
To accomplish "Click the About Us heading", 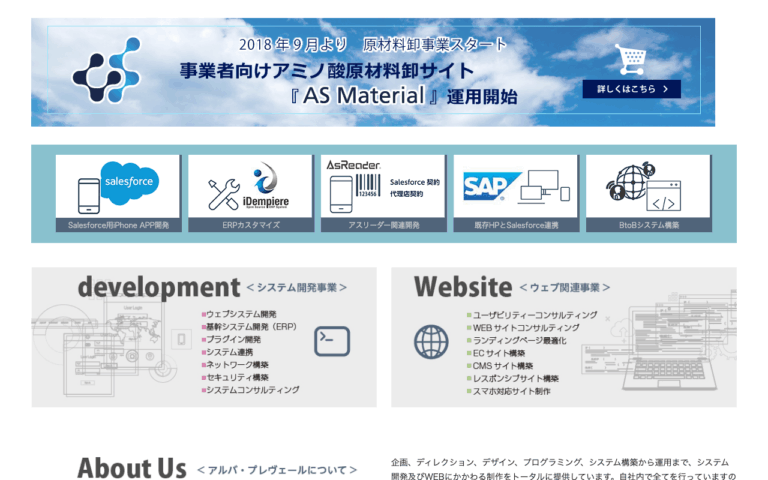I will tap(132, 468).
